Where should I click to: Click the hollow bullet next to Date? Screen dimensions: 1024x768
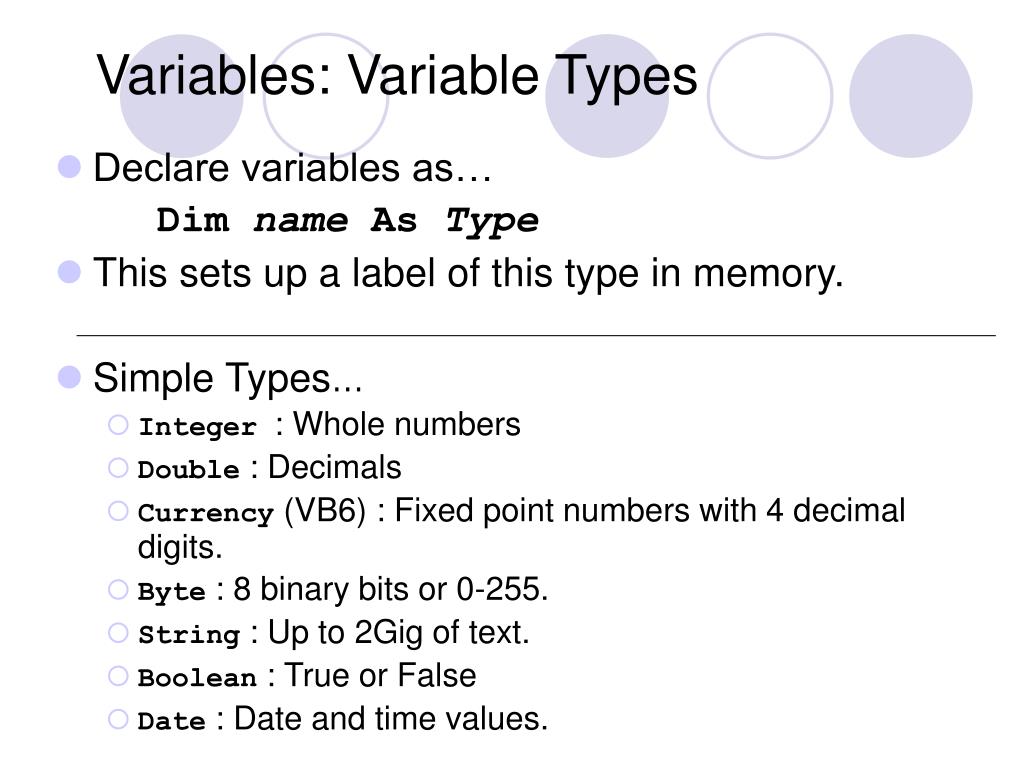point(118,719)
